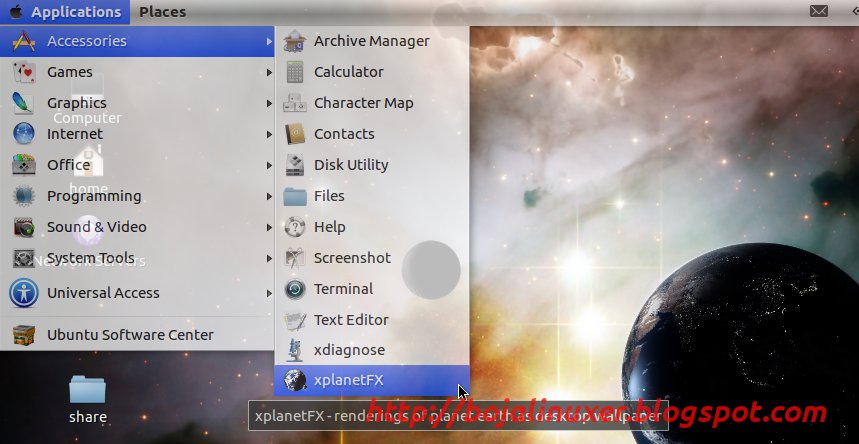This screenshot has height=444, width=859.
Task: Expand the System Tools submenu arrow
Action: [269, 258]
